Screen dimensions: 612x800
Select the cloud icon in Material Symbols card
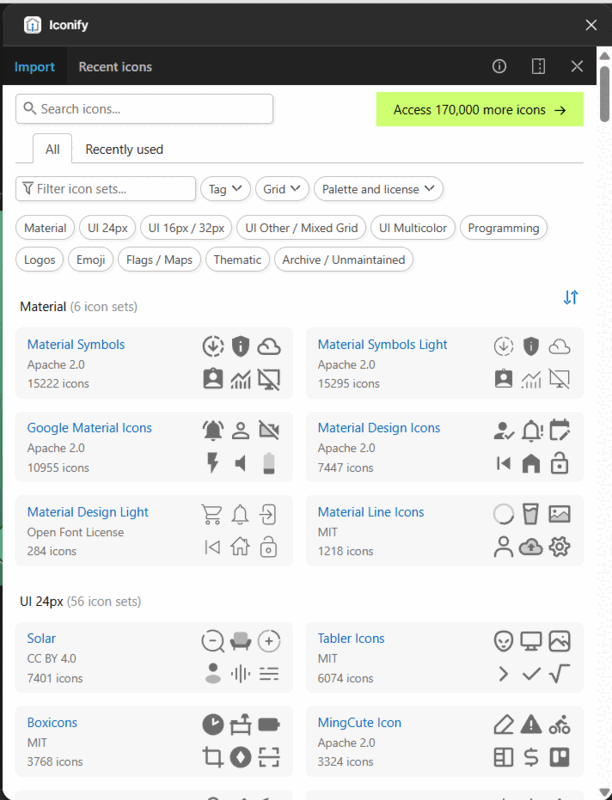click(x=269, y=347)
